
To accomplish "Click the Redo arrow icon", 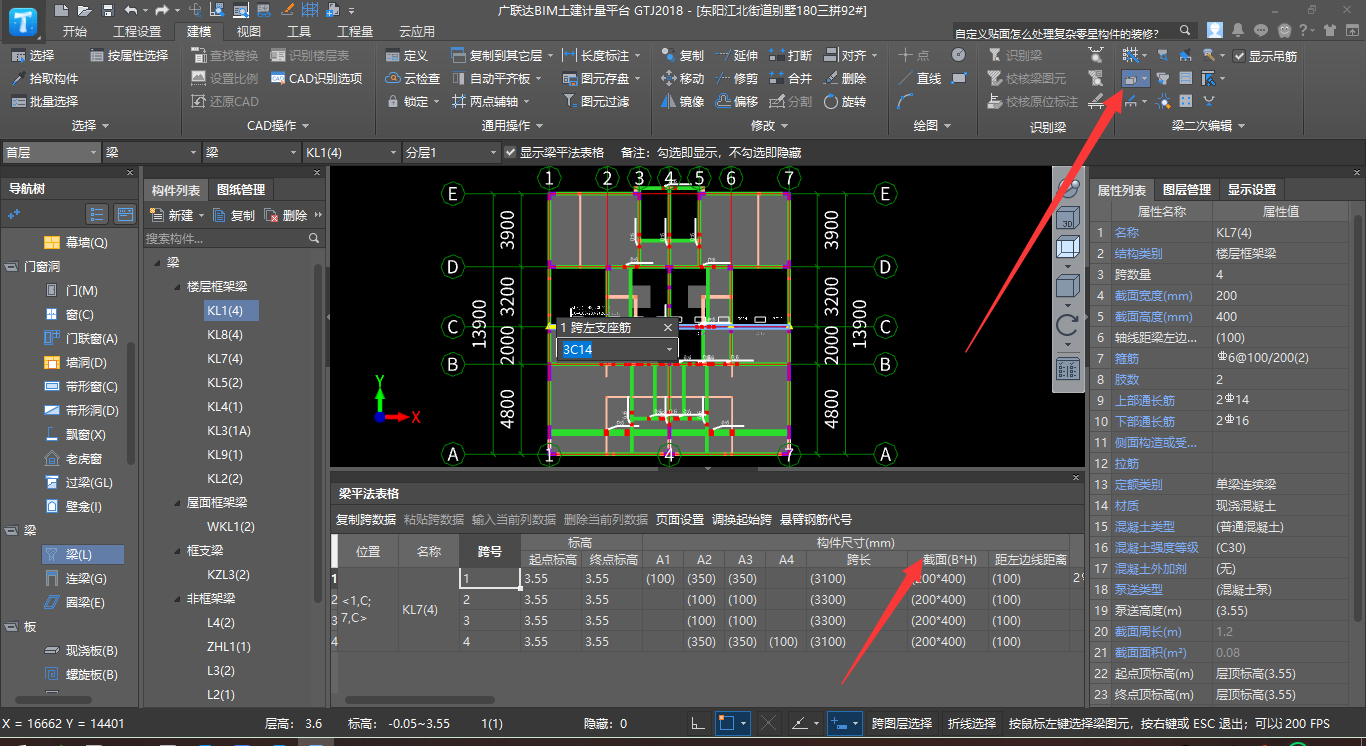I will click(x=162, y=10).
